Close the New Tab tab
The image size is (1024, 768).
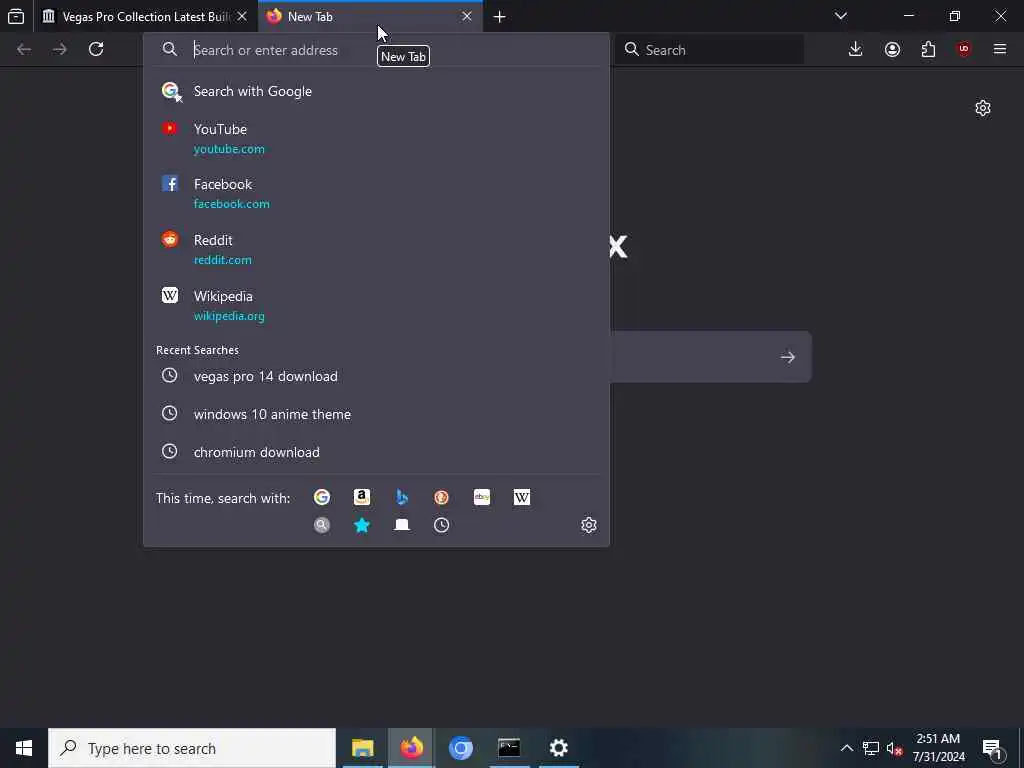click(467, 16)
